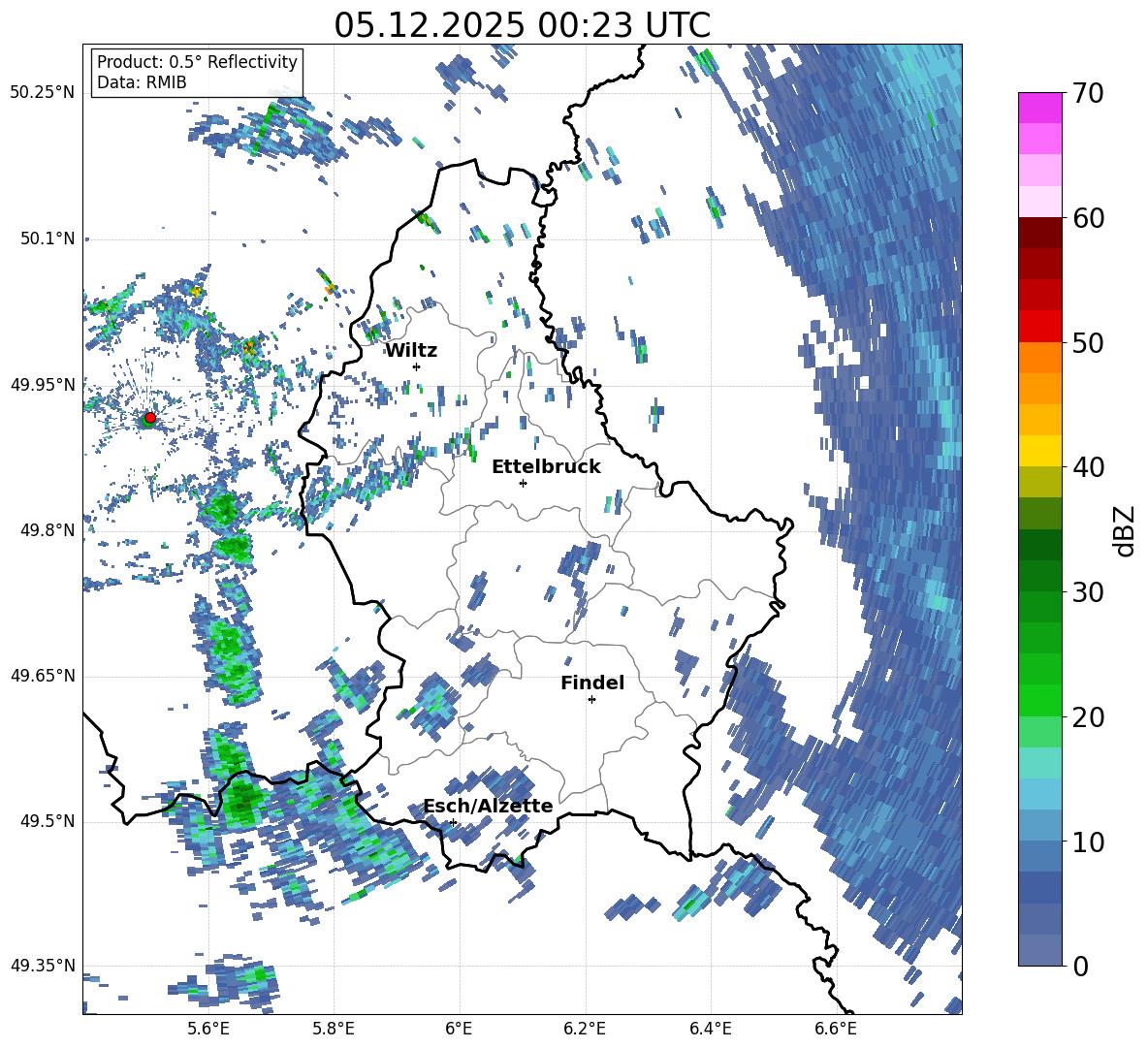Click the Findel city label
This screenshot has height=1048, width=1148.
click(592, 683)
